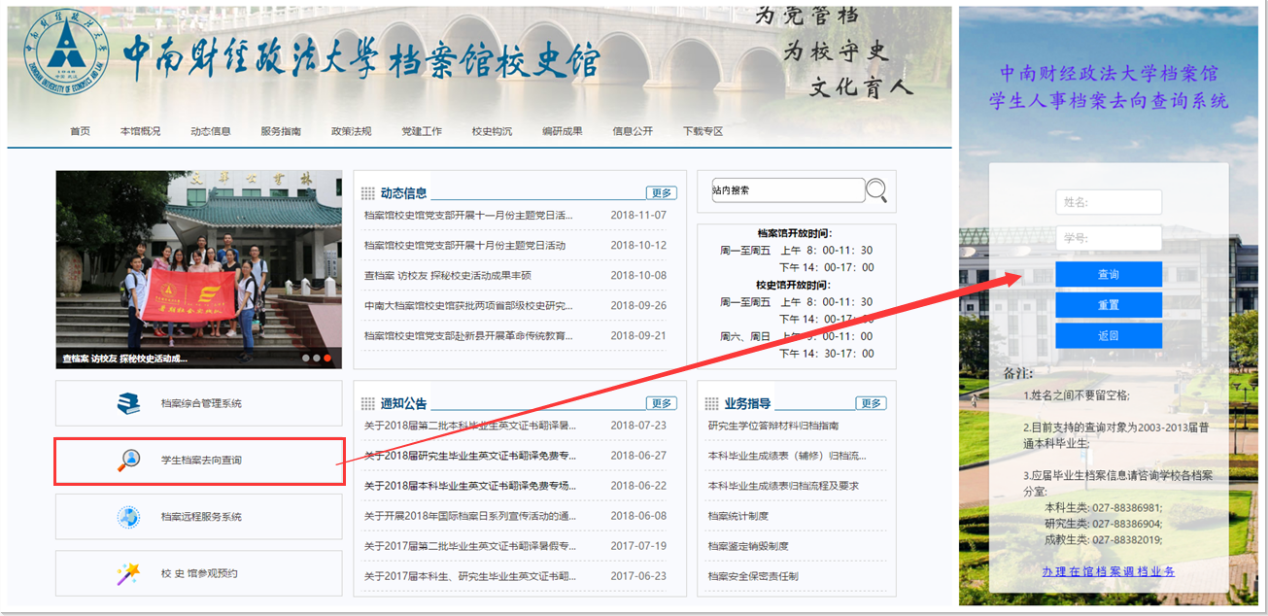Screen dimensions: 1268x616
Task: Click the globe icon for 档案远程服务系统
Action: point(129,517)
